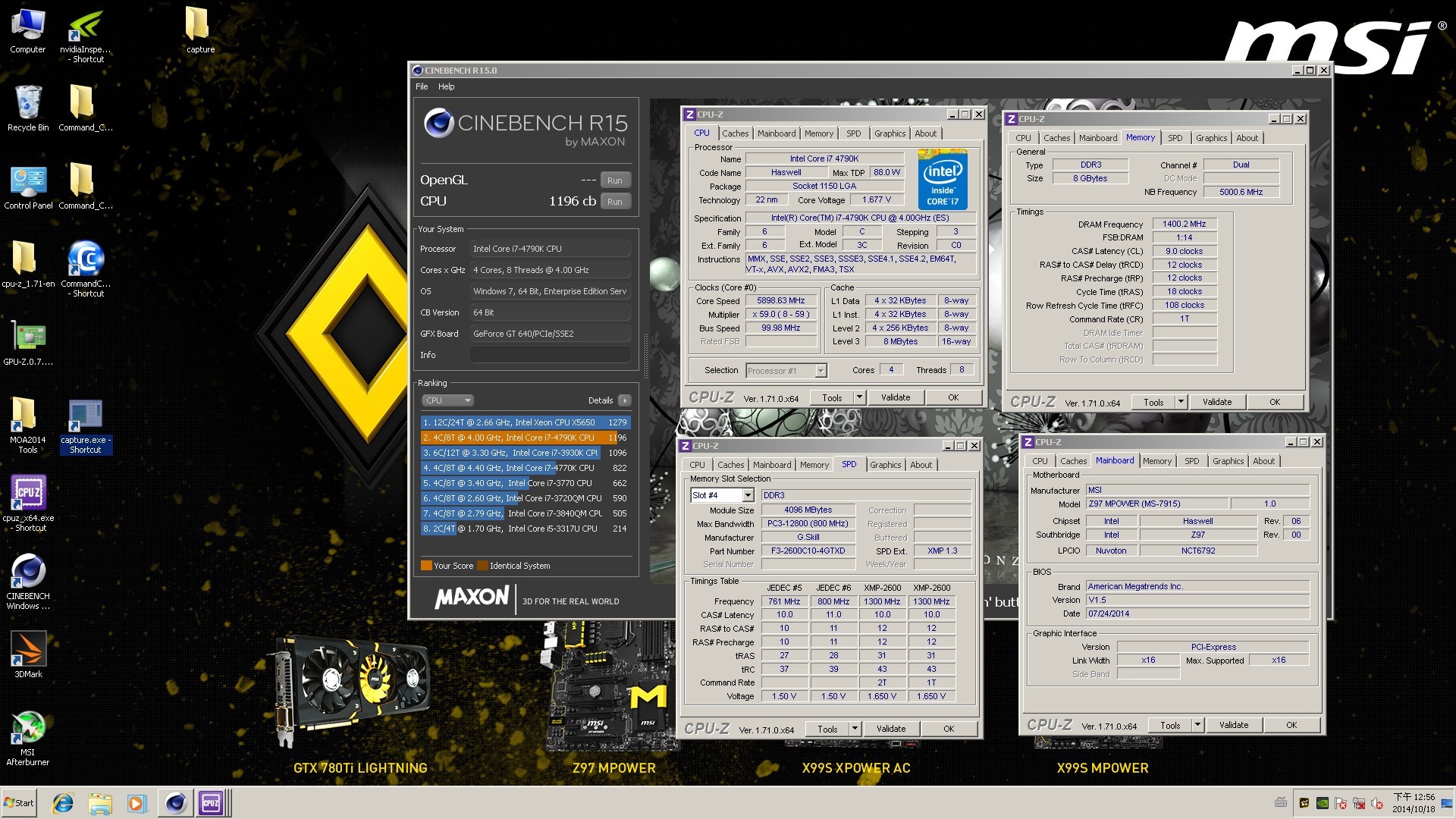The image size is (1456, 819).
Task: Run the OpenGL benchmark
Action: point(615,180)
